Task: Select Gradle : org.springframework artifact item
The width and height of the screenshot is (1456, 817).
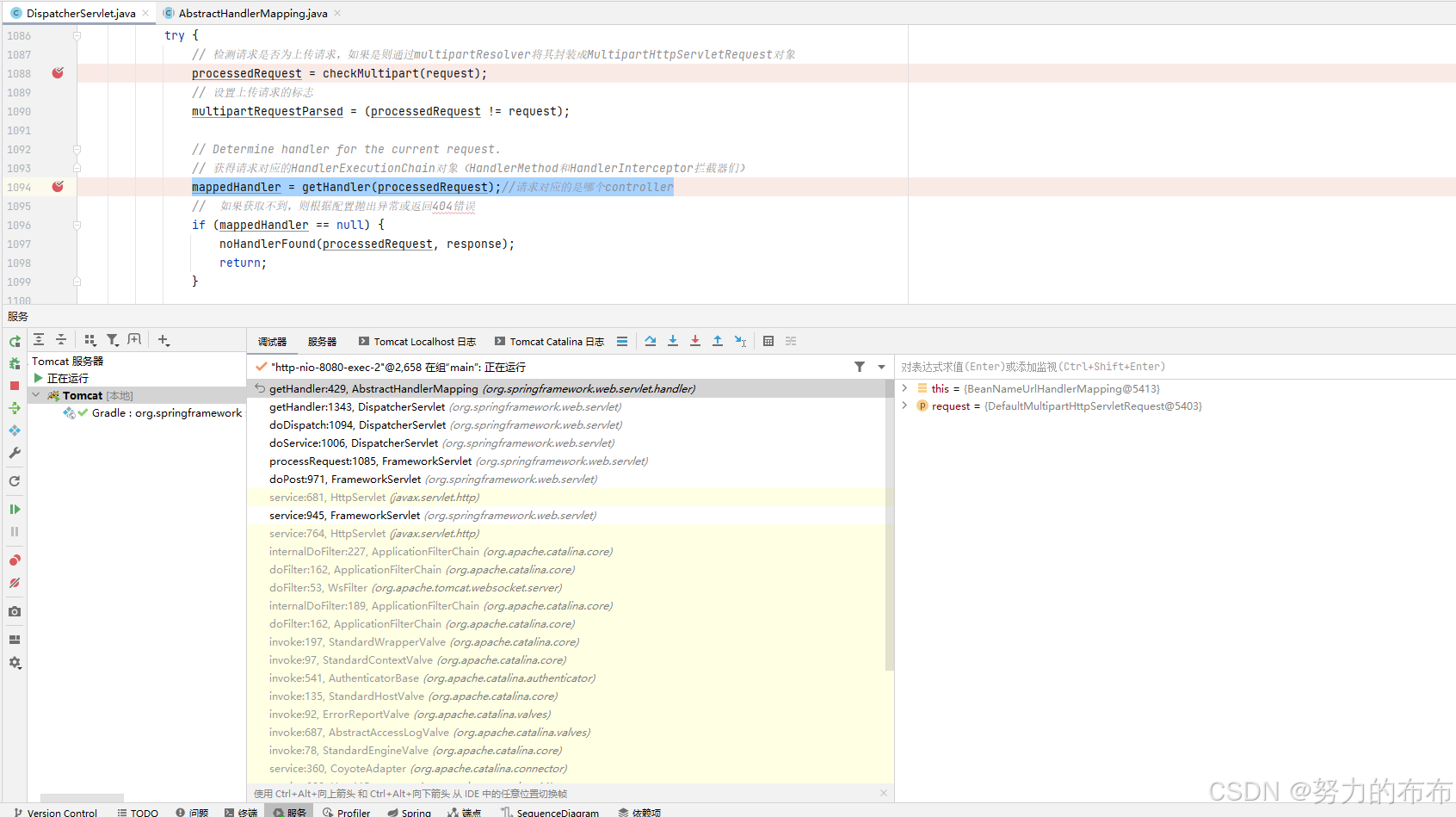Action: (167, 413)
